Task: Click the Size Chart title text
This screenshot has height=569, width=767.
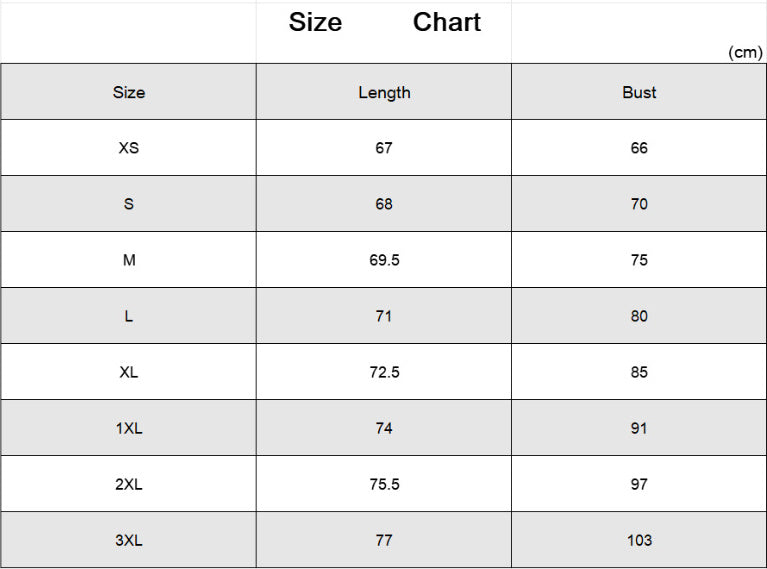Action: 384,22
